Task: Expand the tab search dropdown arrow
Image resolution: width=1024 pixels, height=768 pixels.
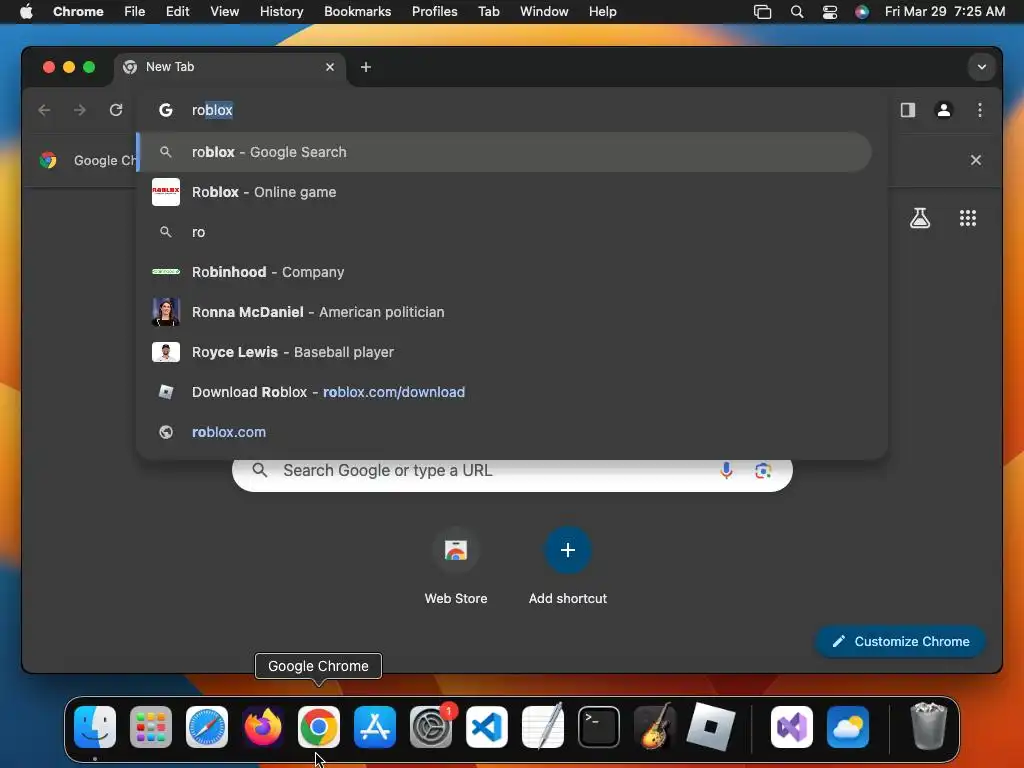Action: click(982, 67)
